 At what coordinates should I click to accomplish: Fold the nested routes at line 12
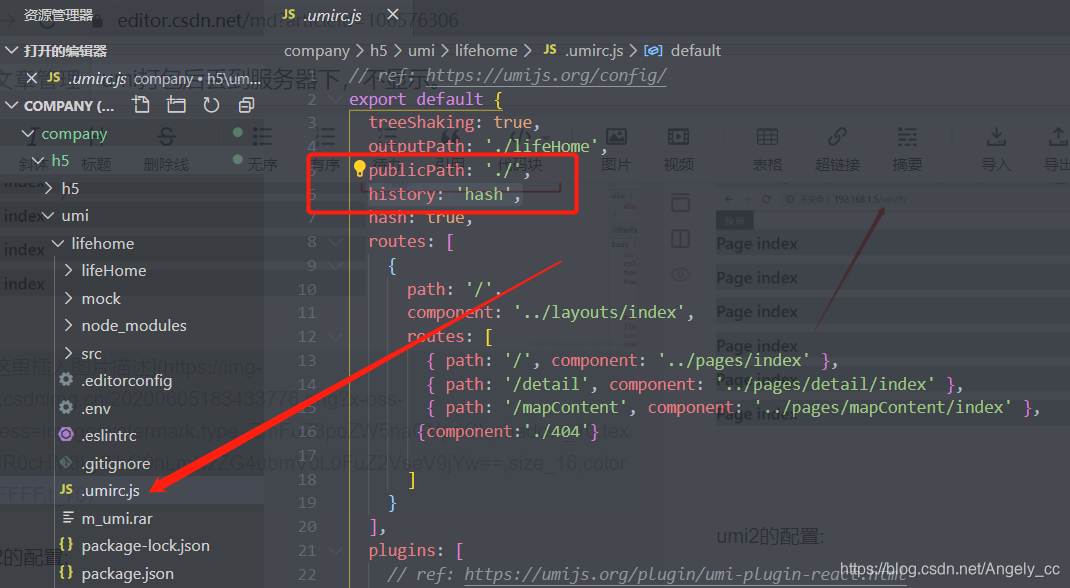(x=335, y=336)
